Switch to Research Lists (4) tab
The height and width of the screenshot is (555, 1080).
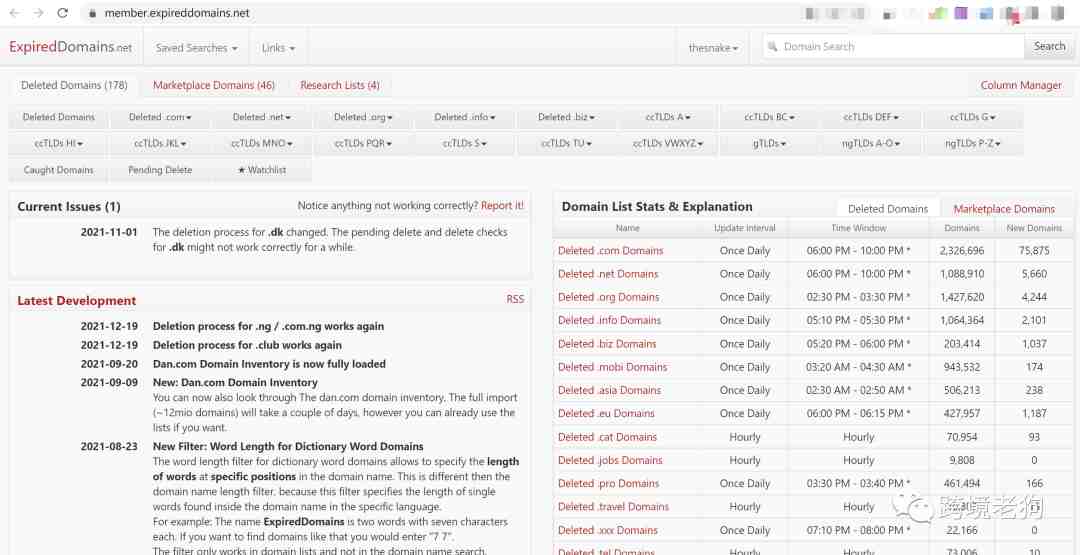[340, 85]
